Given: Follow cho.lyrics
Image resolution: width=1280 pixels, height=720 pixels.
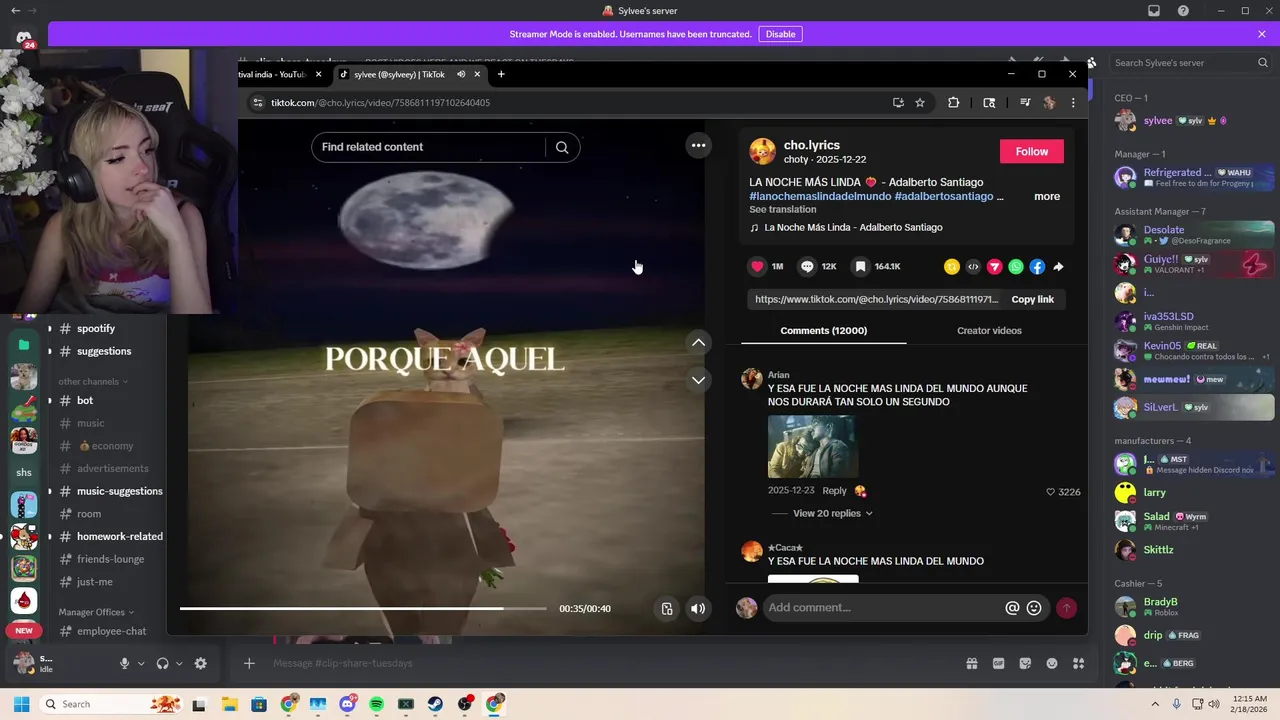Looking at the screenshot, I should [x=1031, y=151].
